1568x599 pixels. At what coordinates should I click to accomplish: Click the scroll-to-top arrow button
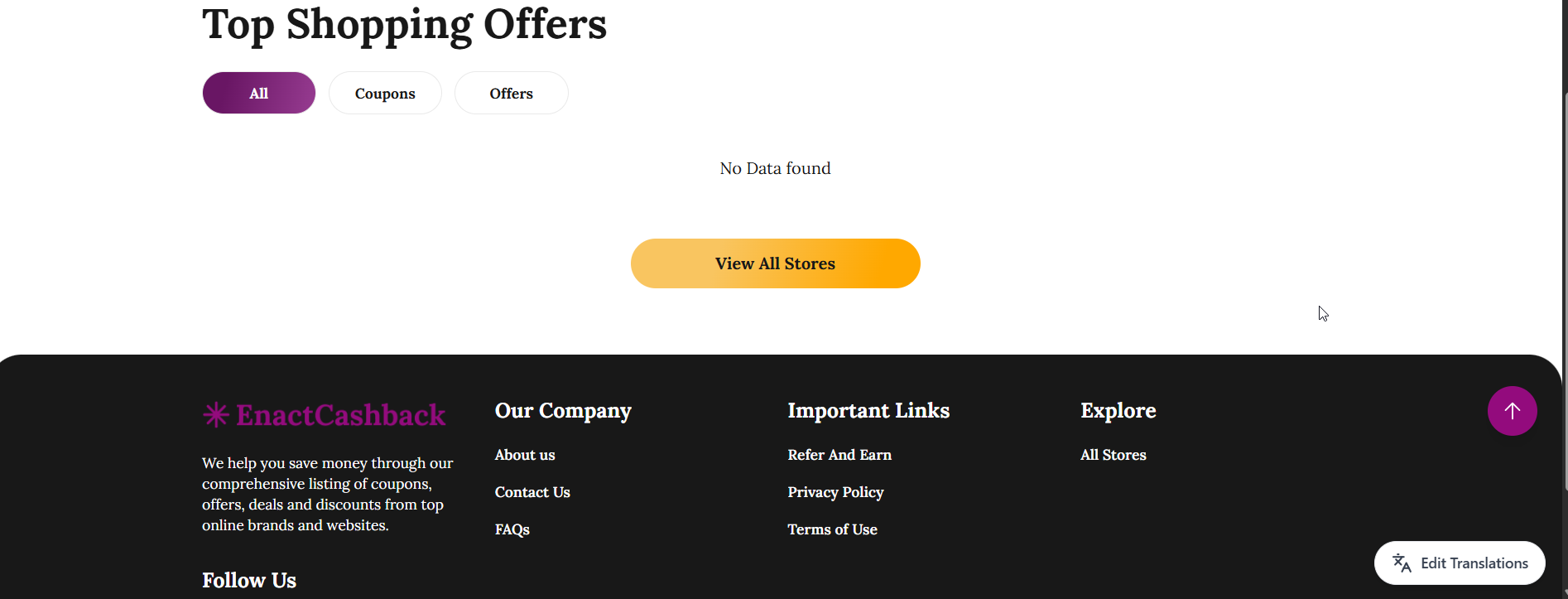point(1512,411)
